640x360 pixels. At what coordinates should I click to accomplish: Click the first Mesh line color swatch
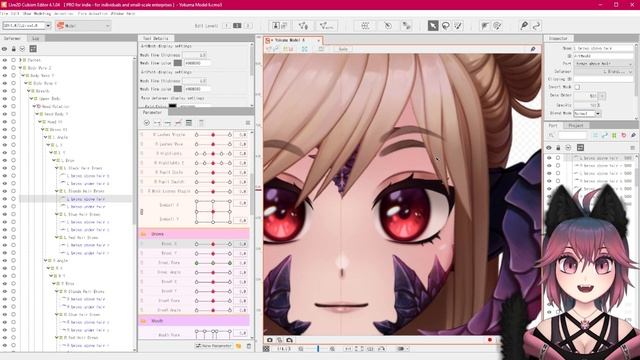coord(178,63)
